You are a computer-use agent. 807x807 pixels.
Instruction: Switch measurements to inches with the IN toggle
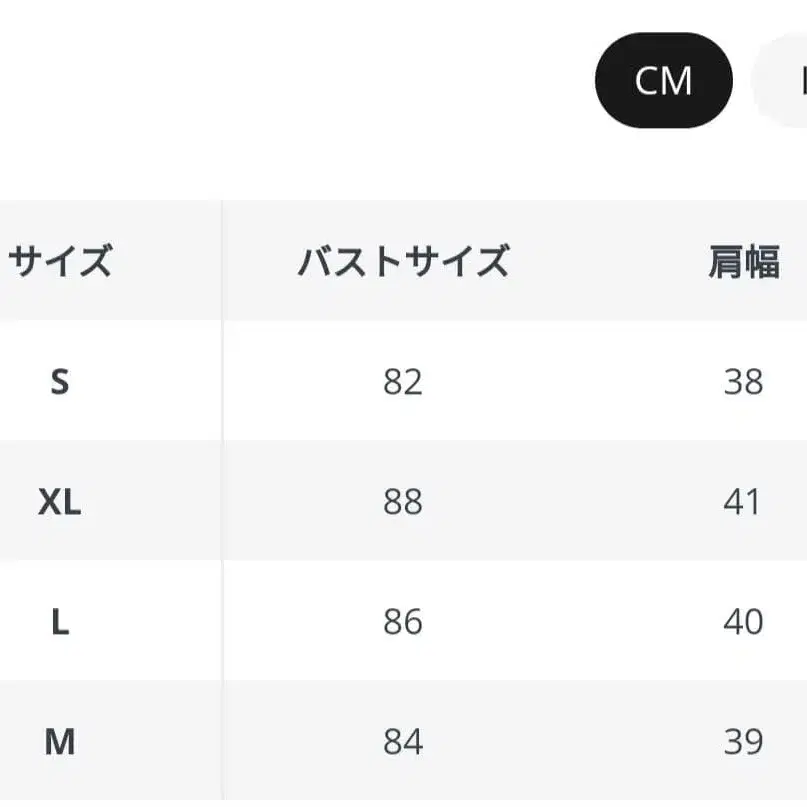[x=799, y=80]
